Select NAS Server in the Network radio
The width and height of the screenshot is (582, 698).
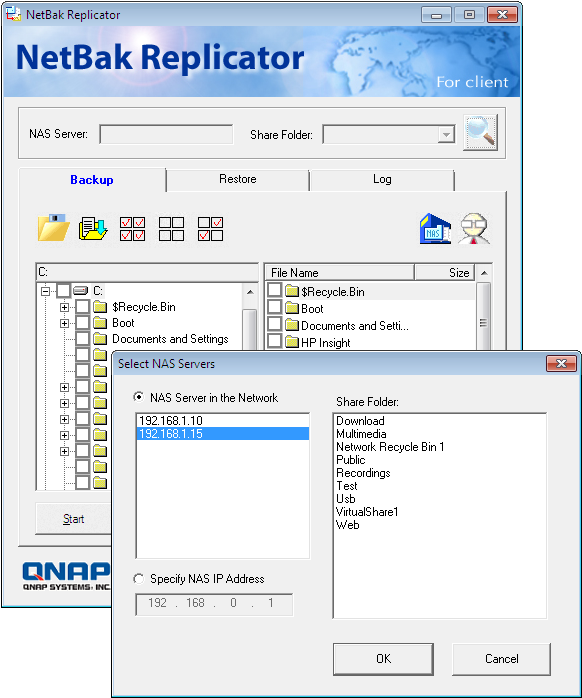139,397
